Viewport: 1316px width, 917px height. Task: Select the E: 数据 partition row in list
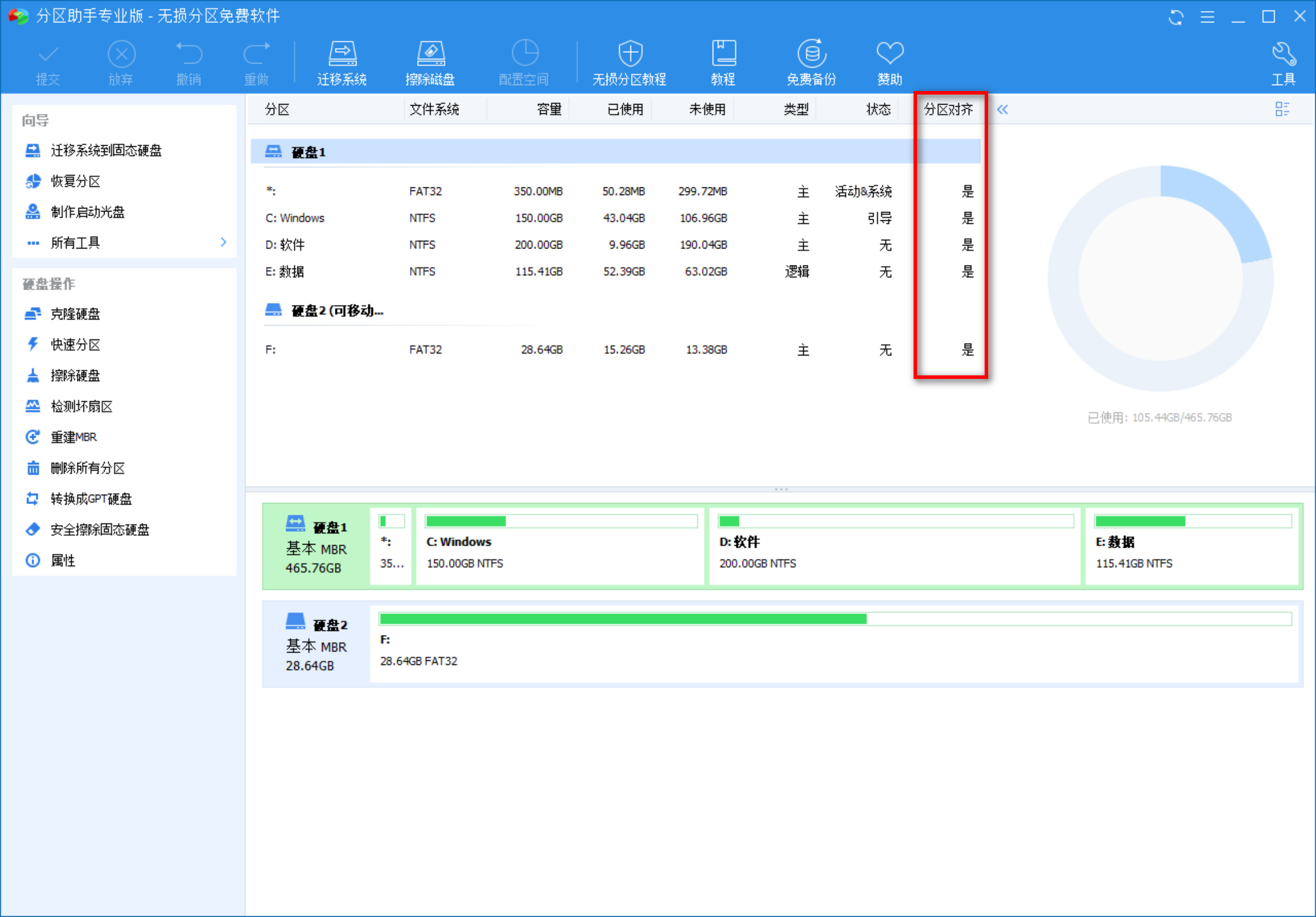tap(615, 271)
